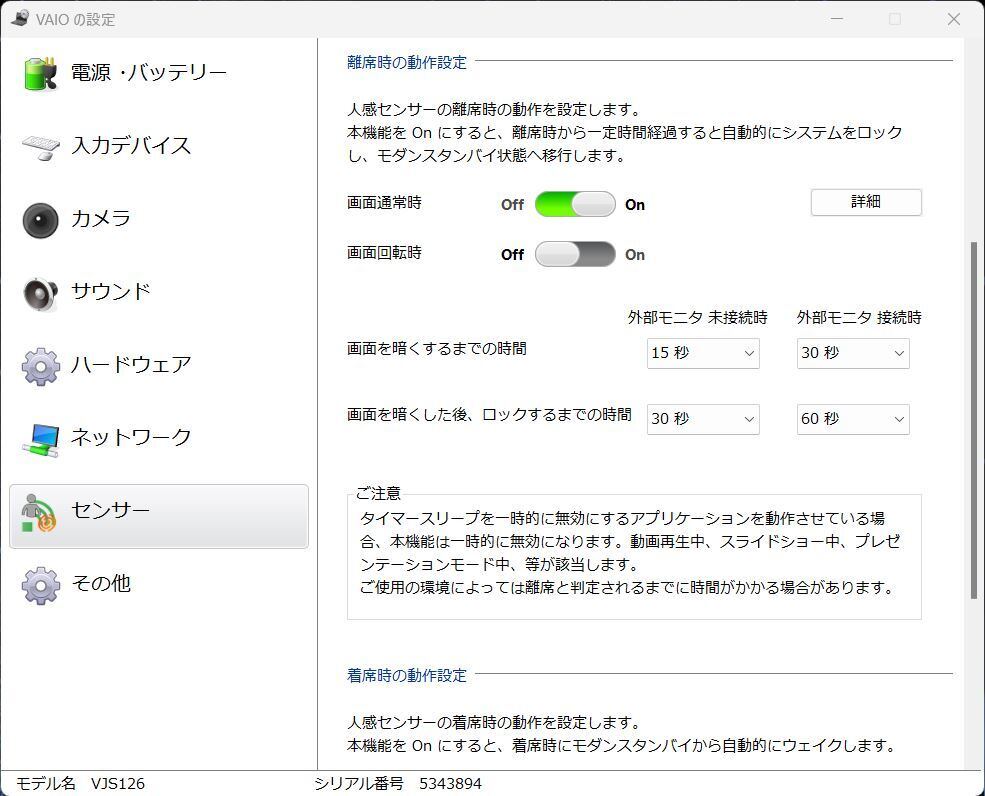Click the serial number 5343894 text
The width and height of the screenshot is (985, 796).
450,784
